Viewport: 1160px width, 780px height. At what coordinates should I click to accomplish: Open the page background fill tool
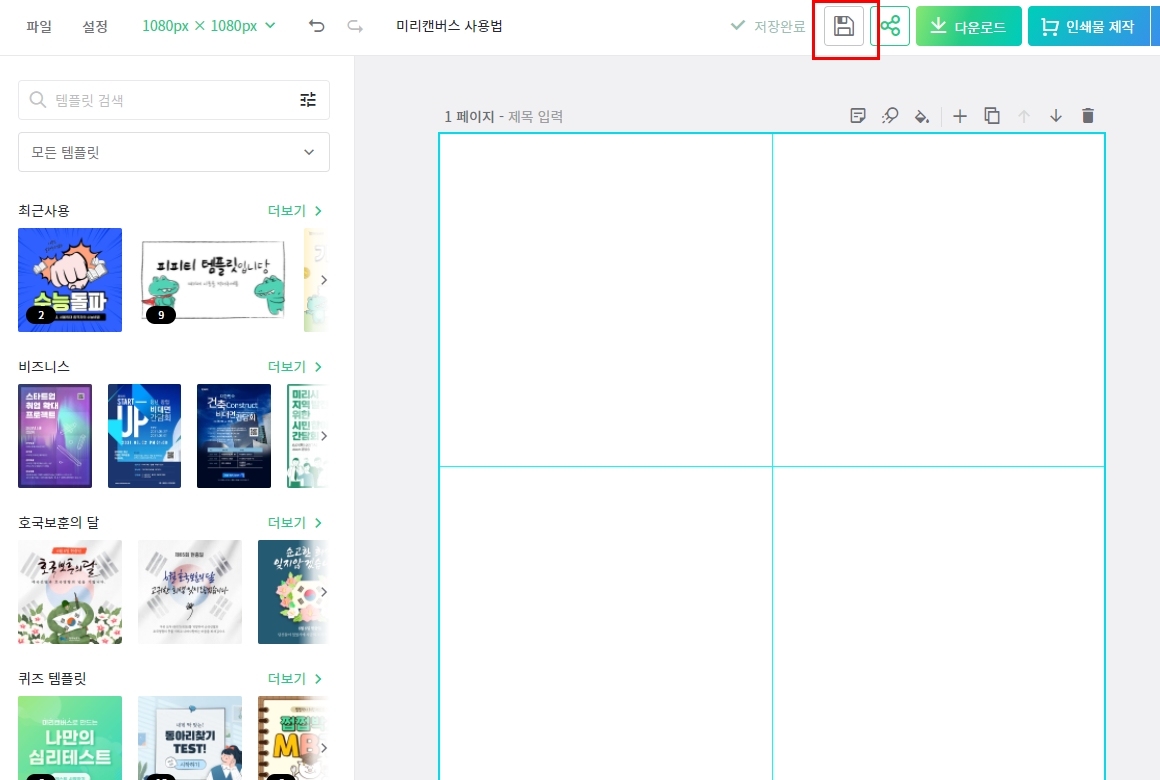(922, 116)
